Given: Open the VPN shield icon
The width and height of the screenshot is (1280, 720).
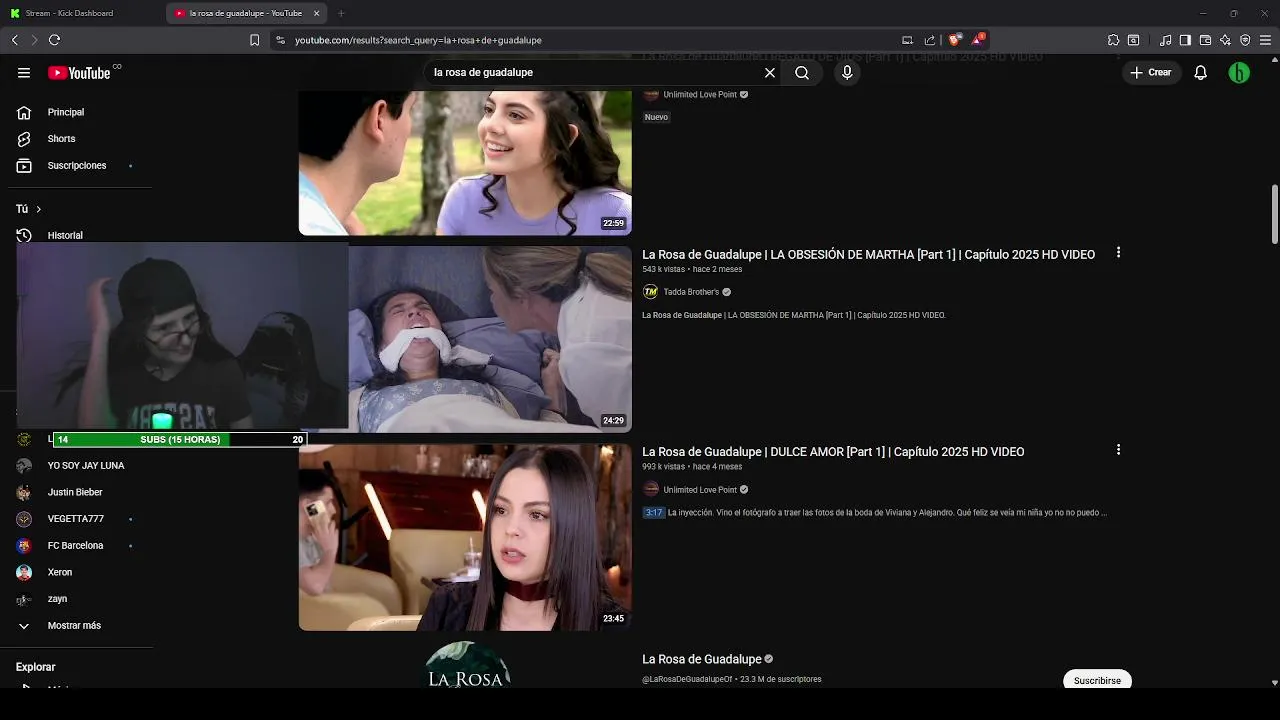Looking at the screenshot, I should 1245,40.
